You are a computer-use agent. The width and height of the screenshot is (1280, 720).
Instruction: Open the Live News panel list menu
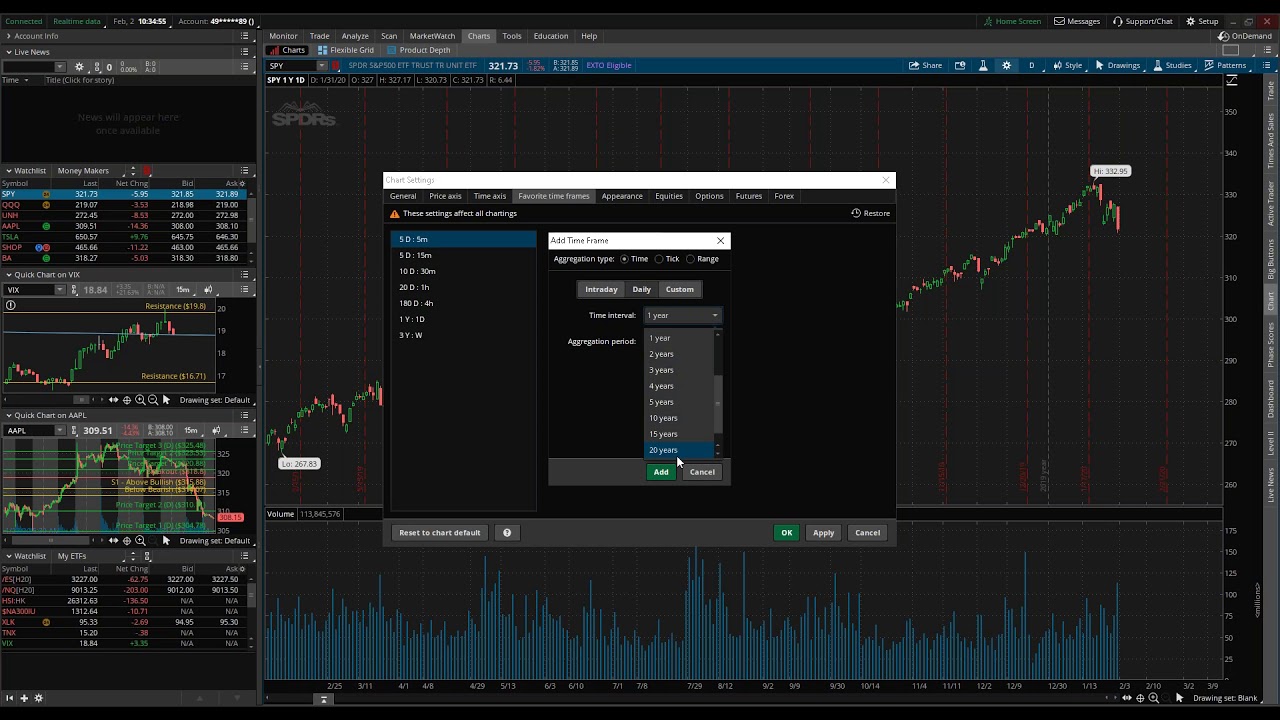click(x=244, y=52)
